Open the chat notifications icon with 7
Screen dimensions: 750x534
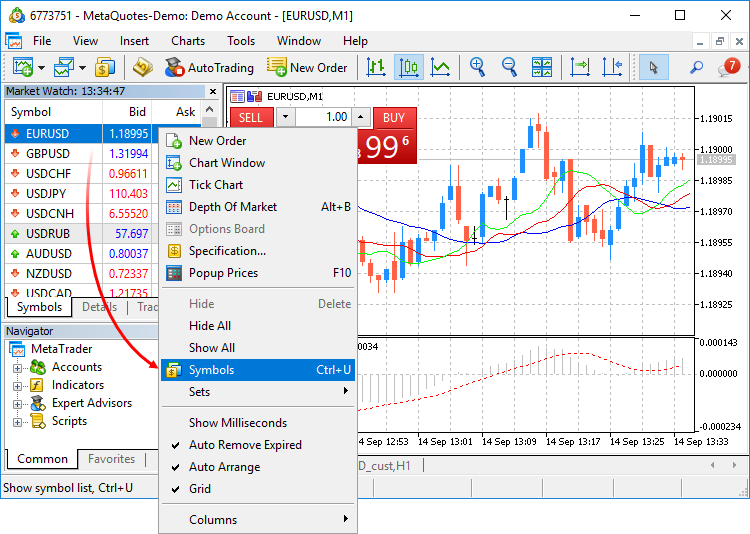pyautogui.click(x=729, y=67)
